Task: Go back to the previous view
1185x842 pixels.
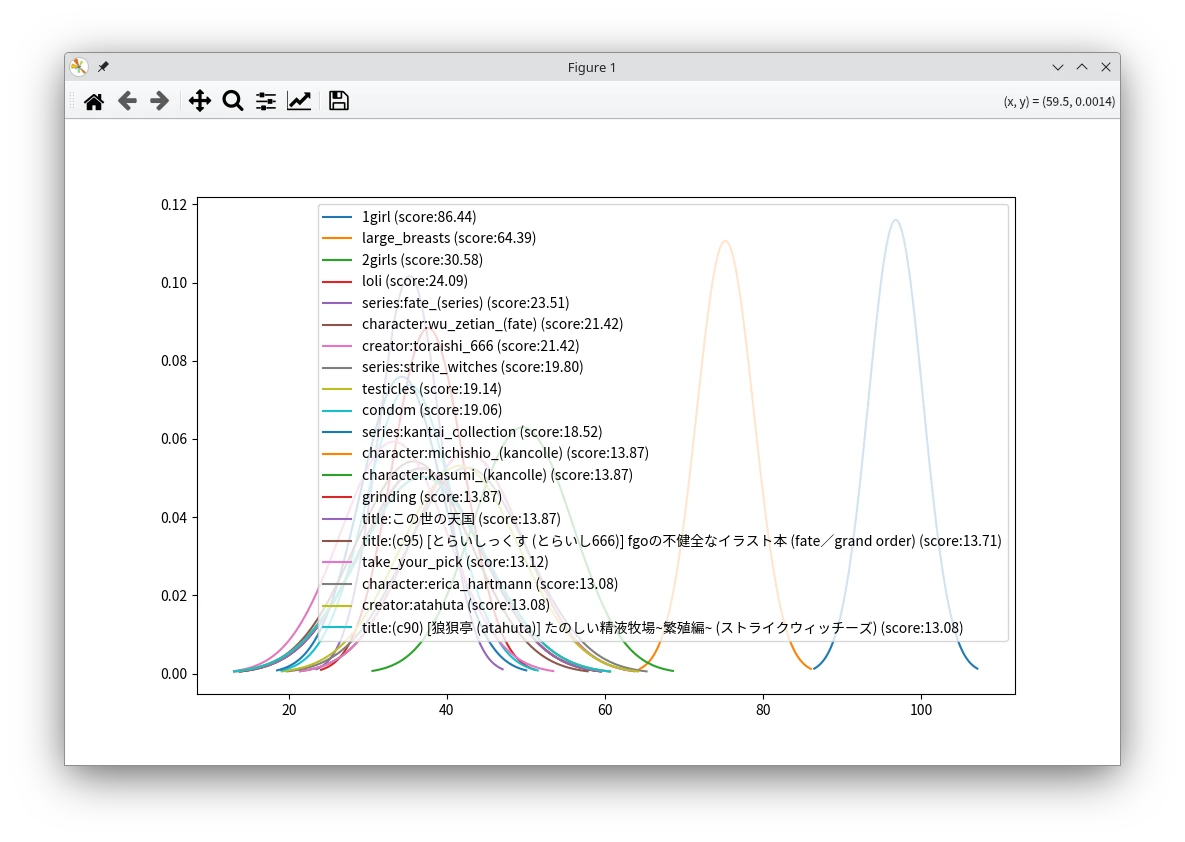Action: pos(127,101)
